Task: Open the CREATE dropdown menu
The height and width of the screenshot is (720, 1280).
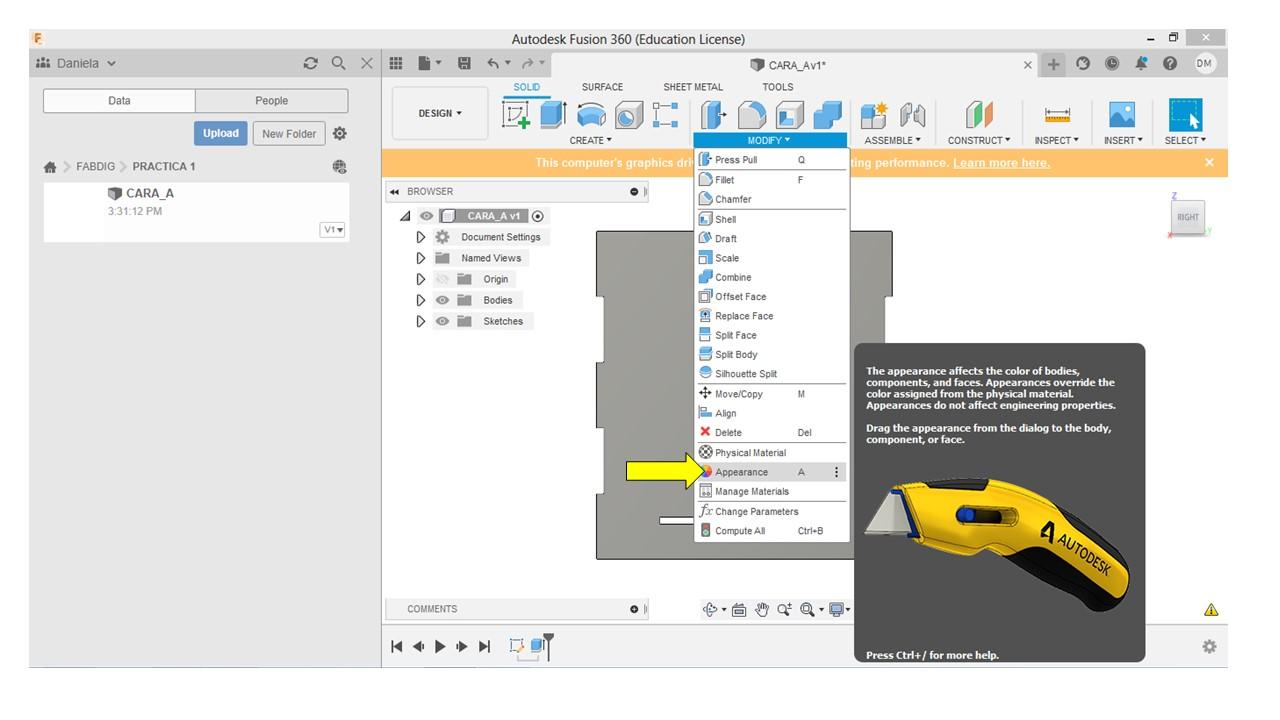Action: click(x=590, y=140)
